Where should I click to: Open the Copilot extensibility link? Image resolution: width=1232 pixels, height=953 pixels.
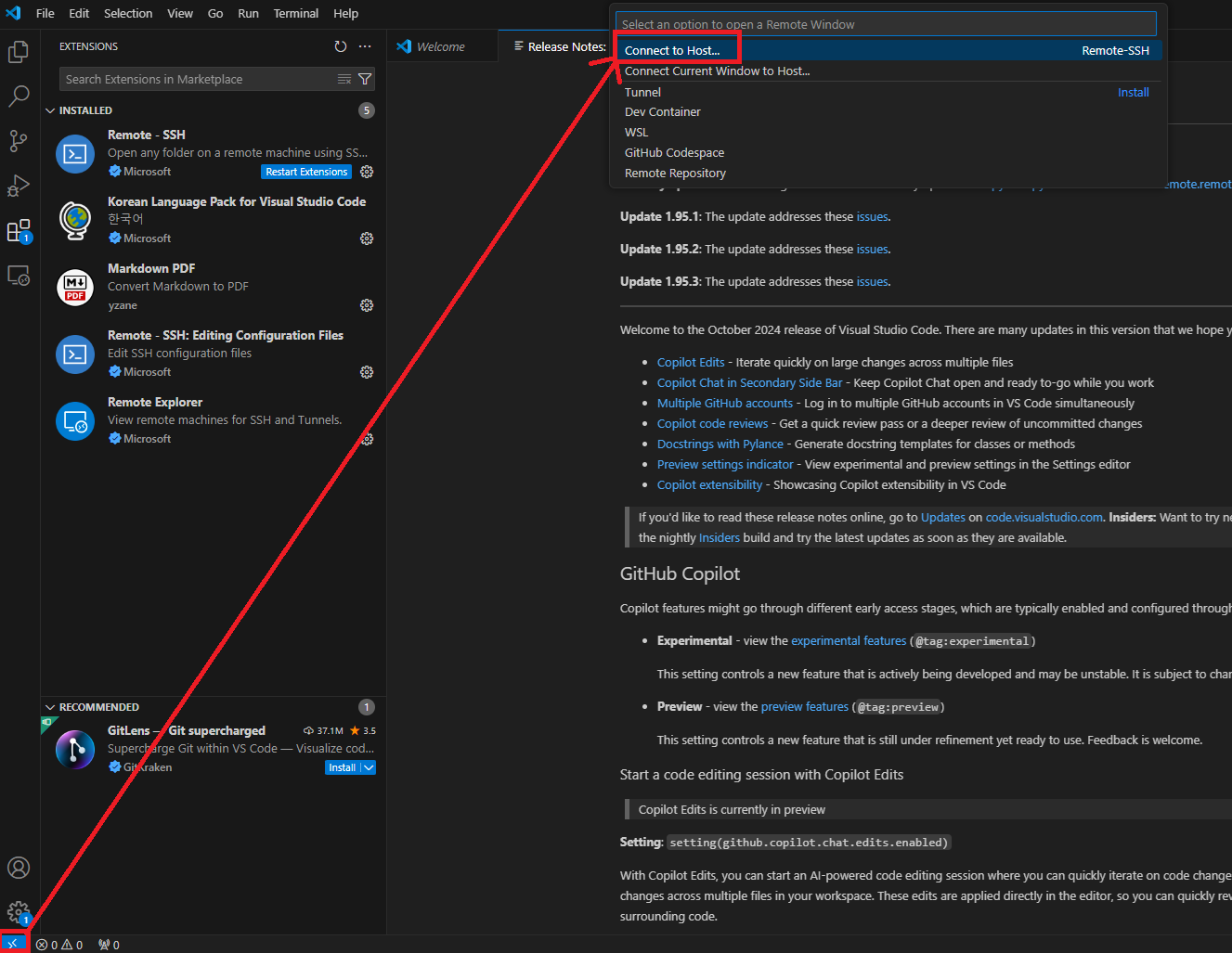[709, 484]
